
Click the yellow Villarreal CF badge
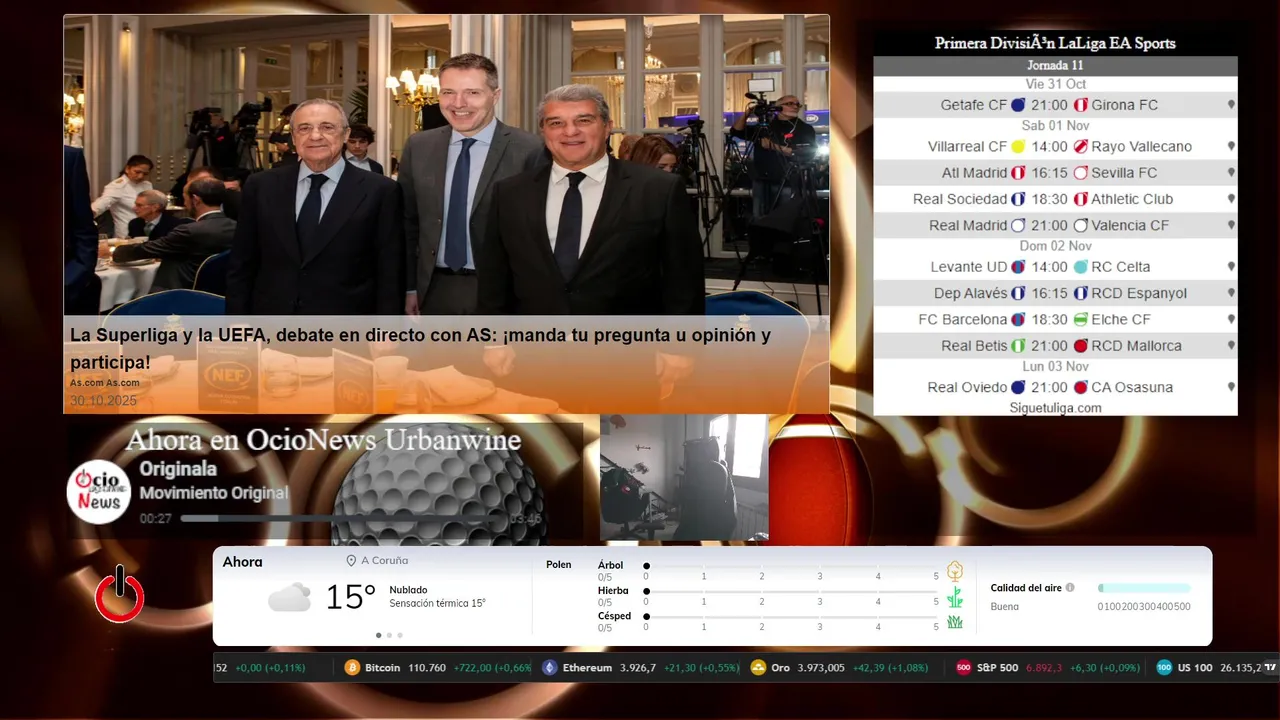point(1018,147)
